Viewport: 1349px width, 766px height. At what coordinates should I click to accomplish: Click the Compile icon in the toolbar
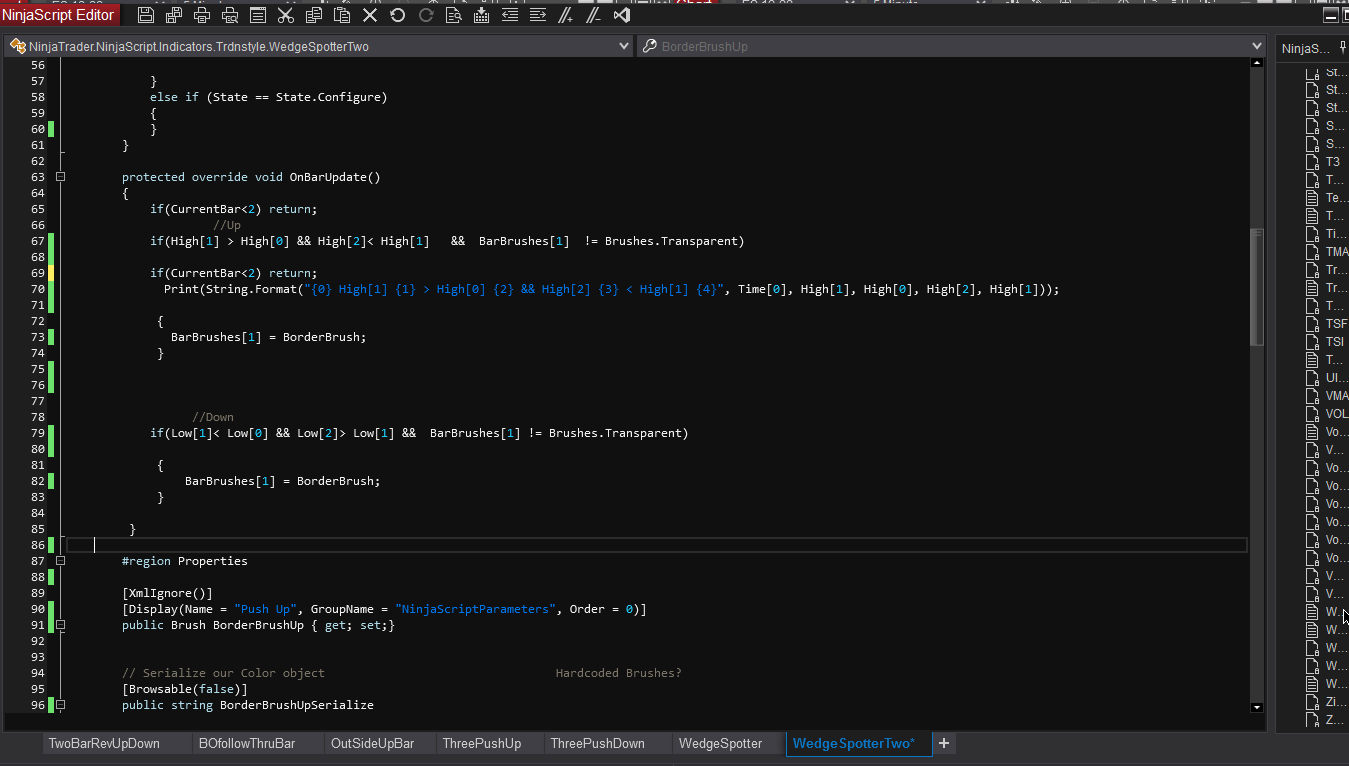pos(481,15)
